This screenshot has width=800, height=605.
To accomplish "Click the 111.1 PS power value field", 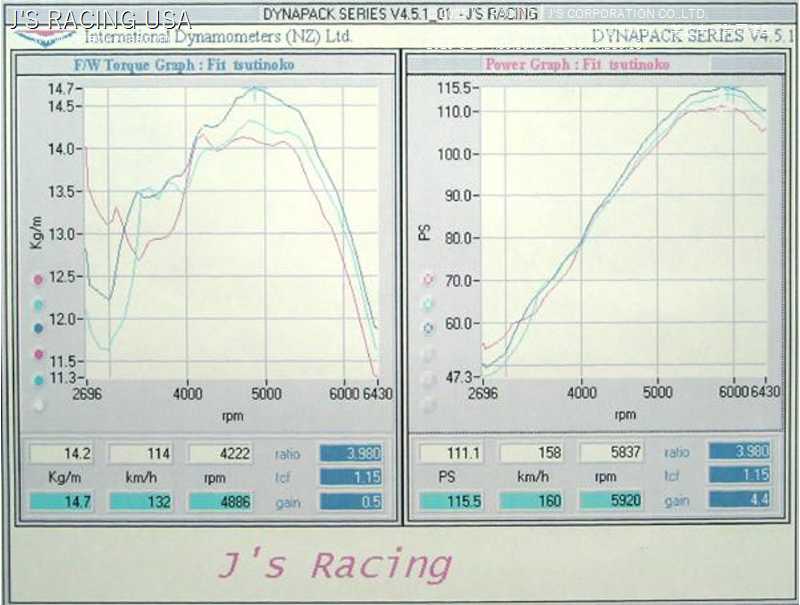I will pos(451,453).
